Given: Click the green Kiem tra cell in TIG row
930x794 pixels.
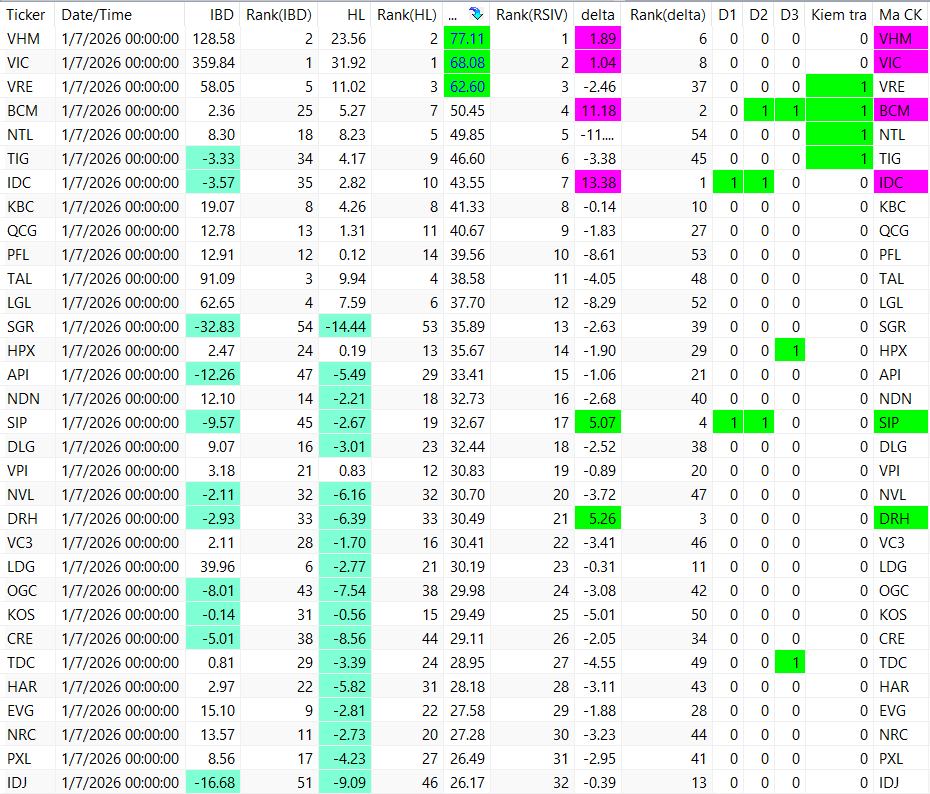Looking at the screenshot, I should coord(839,159).
